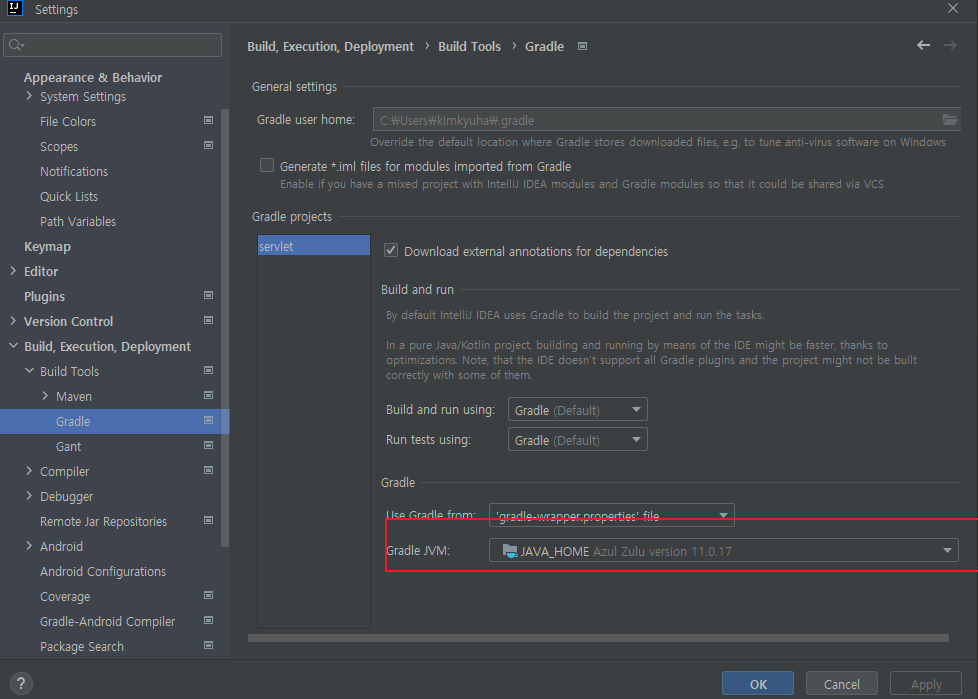Expand the Editor tree node

click(13, 271)
